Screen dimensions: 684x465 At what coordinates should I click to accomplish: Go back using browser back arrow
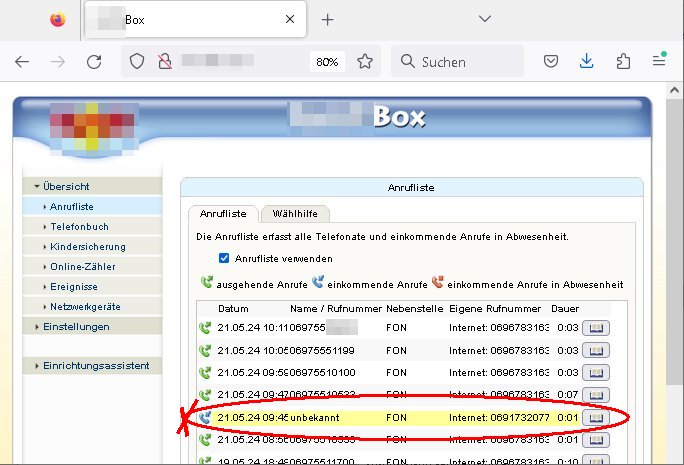coord(22,62)
